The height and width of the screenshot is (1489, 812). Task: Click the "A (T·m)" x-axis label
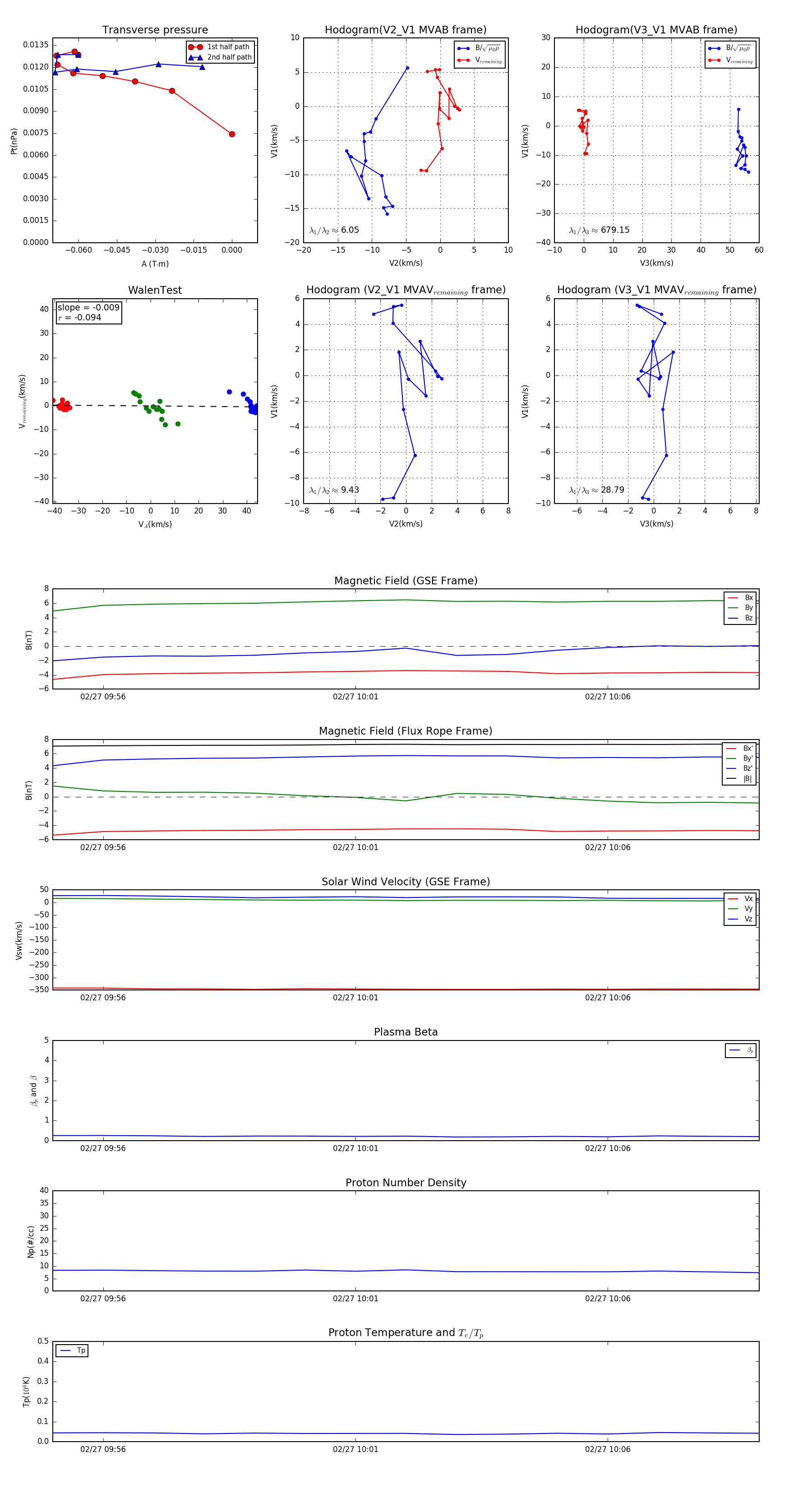tap(155, 264)
